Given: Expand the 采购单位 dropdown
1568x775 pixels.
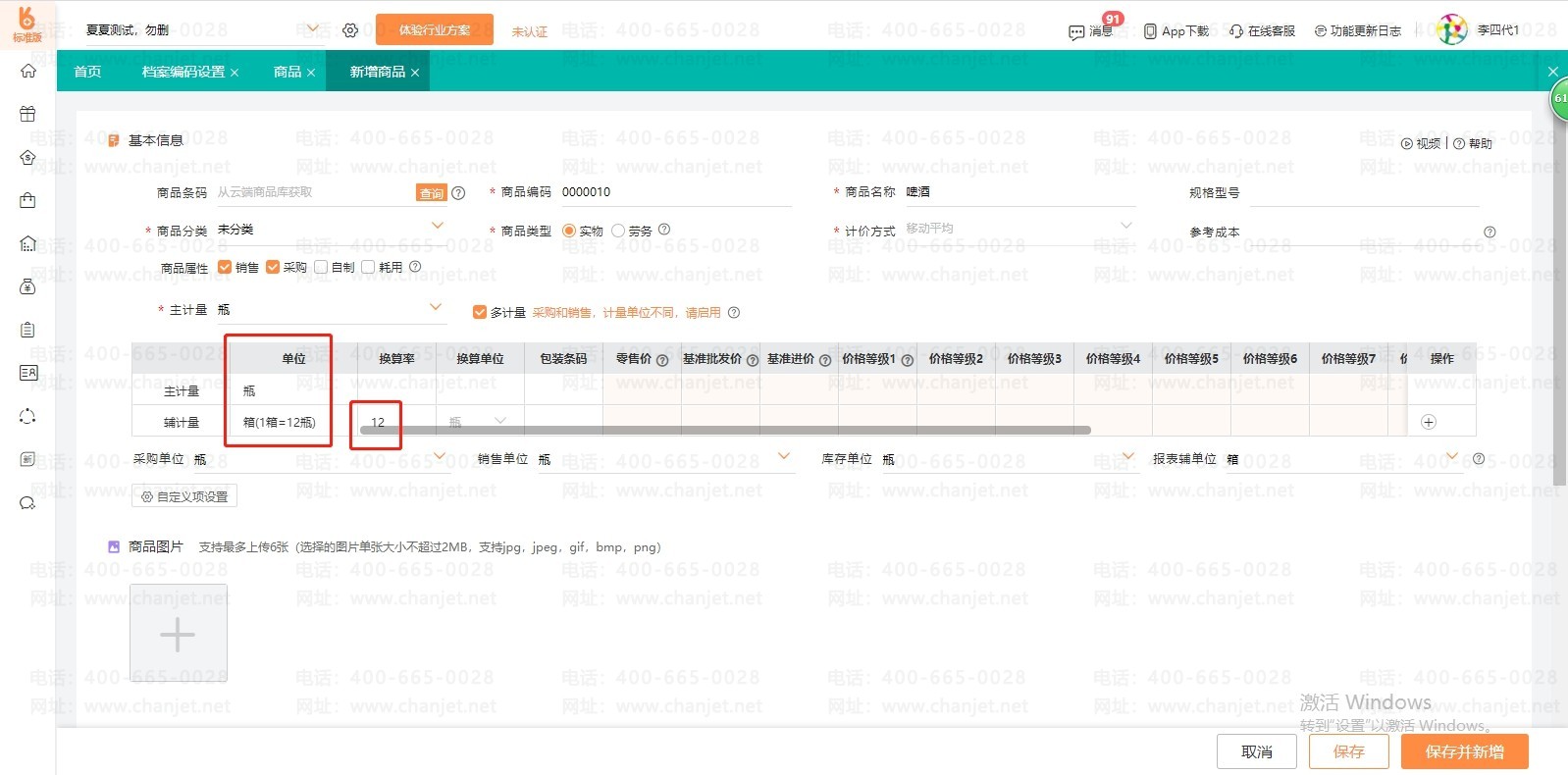Looking at the screenshot, I should [440, 456].
